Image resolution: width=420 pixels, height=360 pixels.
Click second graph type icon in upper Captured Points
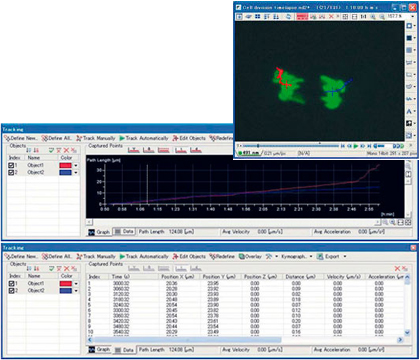point(149,150)
